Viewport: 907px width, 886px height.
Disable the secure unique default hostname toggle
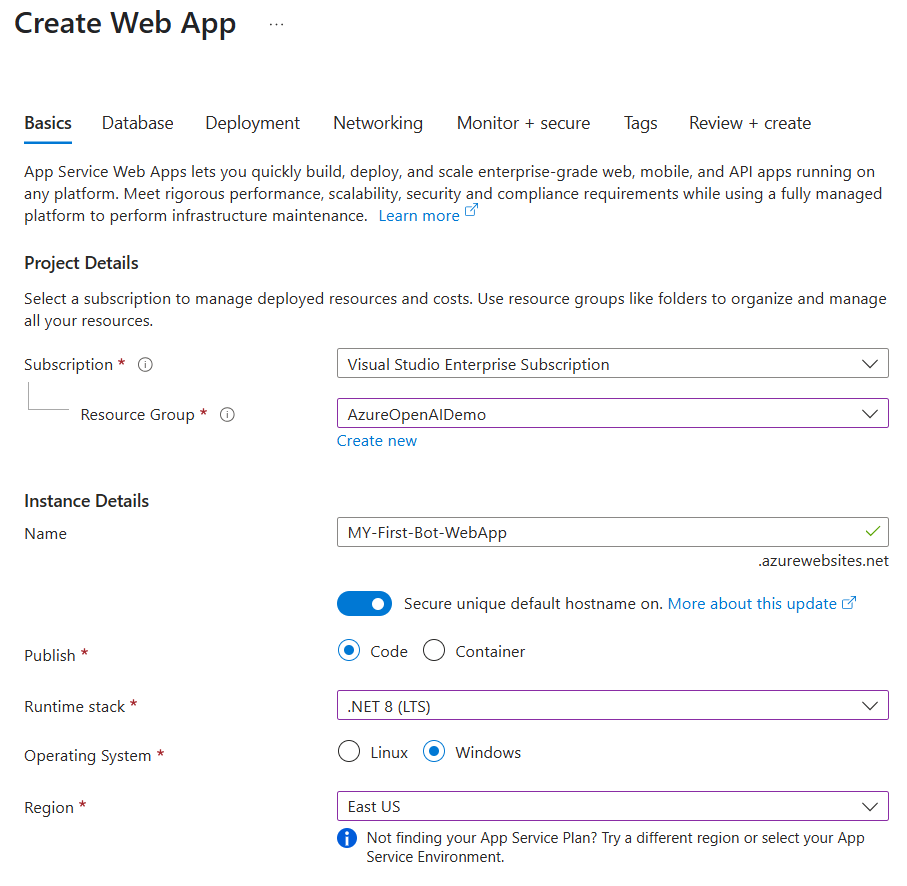click(x=364, y=603)
